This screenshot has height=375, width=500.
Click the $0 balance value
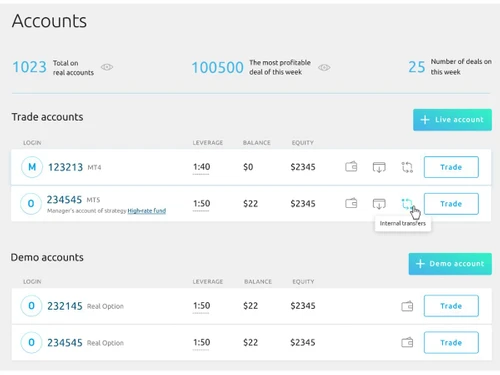(248, 167)
